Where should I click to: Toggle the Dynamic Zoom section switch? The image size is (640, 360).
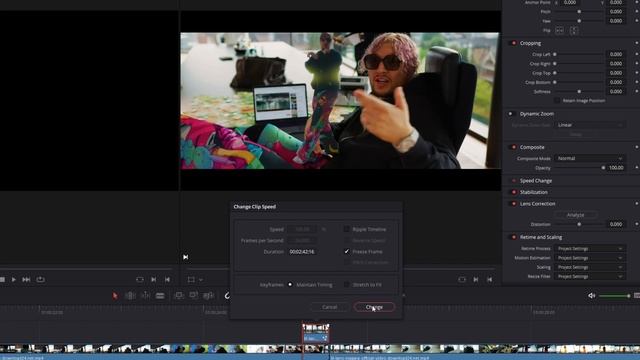click(x=511, y=114)
